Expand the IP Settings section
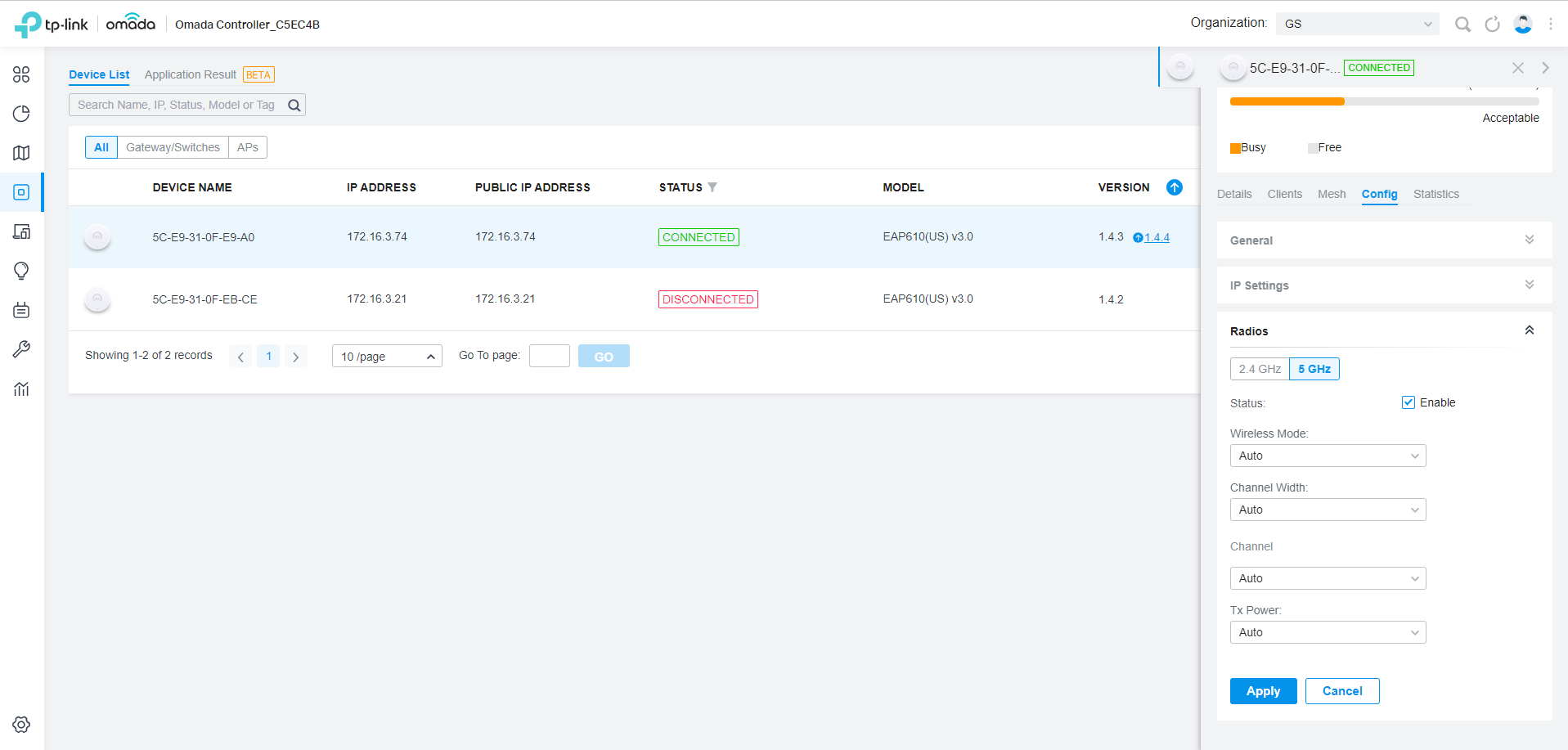Image resolution: width=1568 pixels, height=750 pixels. [1384, 285]
